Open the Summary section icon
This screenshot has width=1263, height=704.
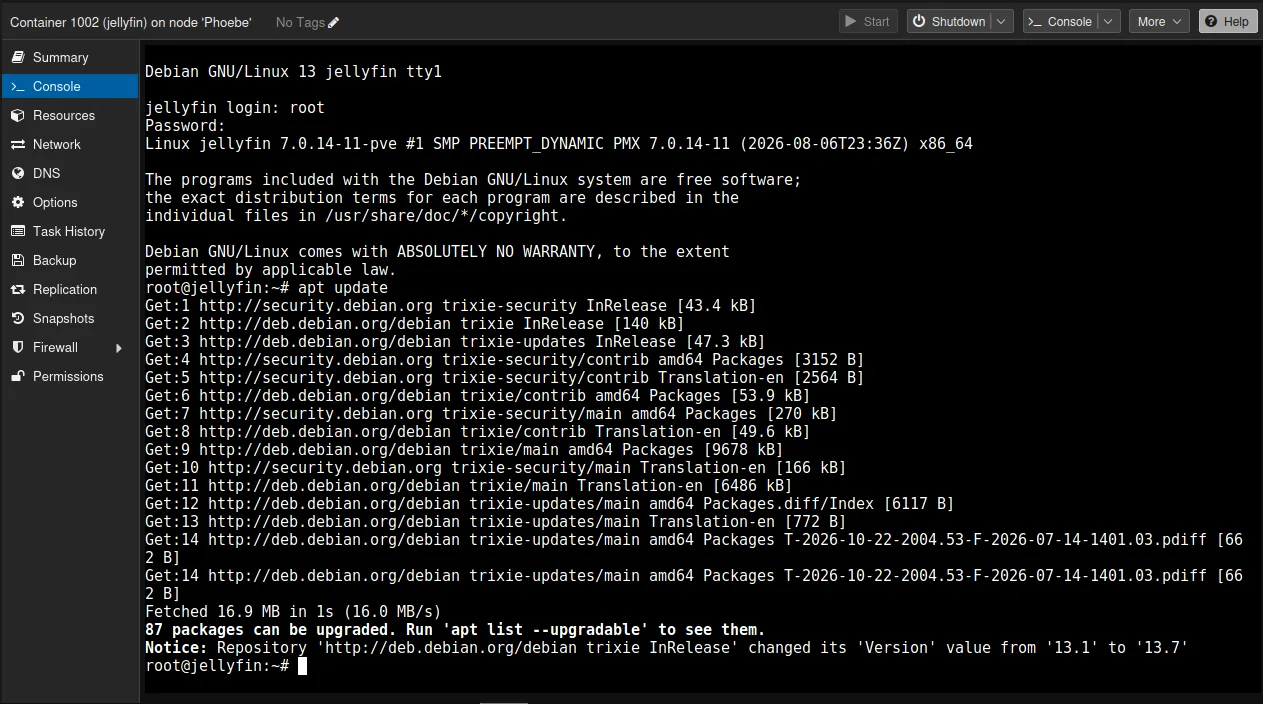[17, 57]
